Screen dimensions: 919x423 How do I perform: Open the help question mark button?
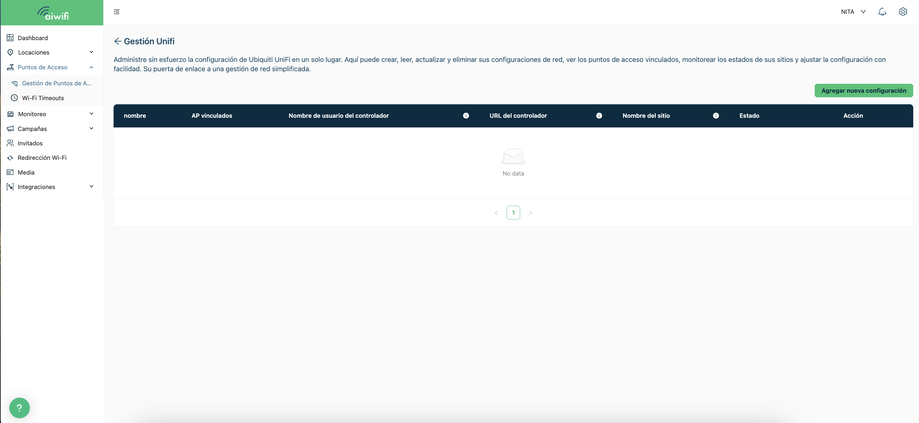pos(19,408)
